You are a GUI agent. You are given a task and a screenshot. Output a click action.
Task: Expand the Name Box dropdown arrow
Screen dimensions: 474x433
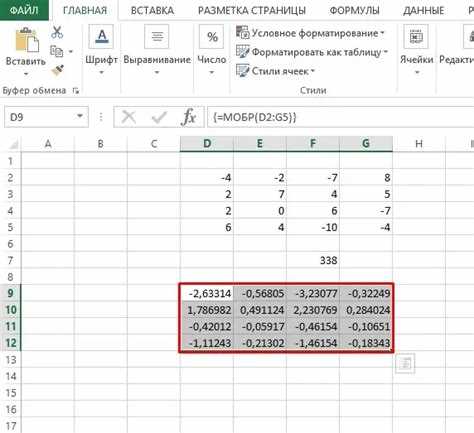80,116
